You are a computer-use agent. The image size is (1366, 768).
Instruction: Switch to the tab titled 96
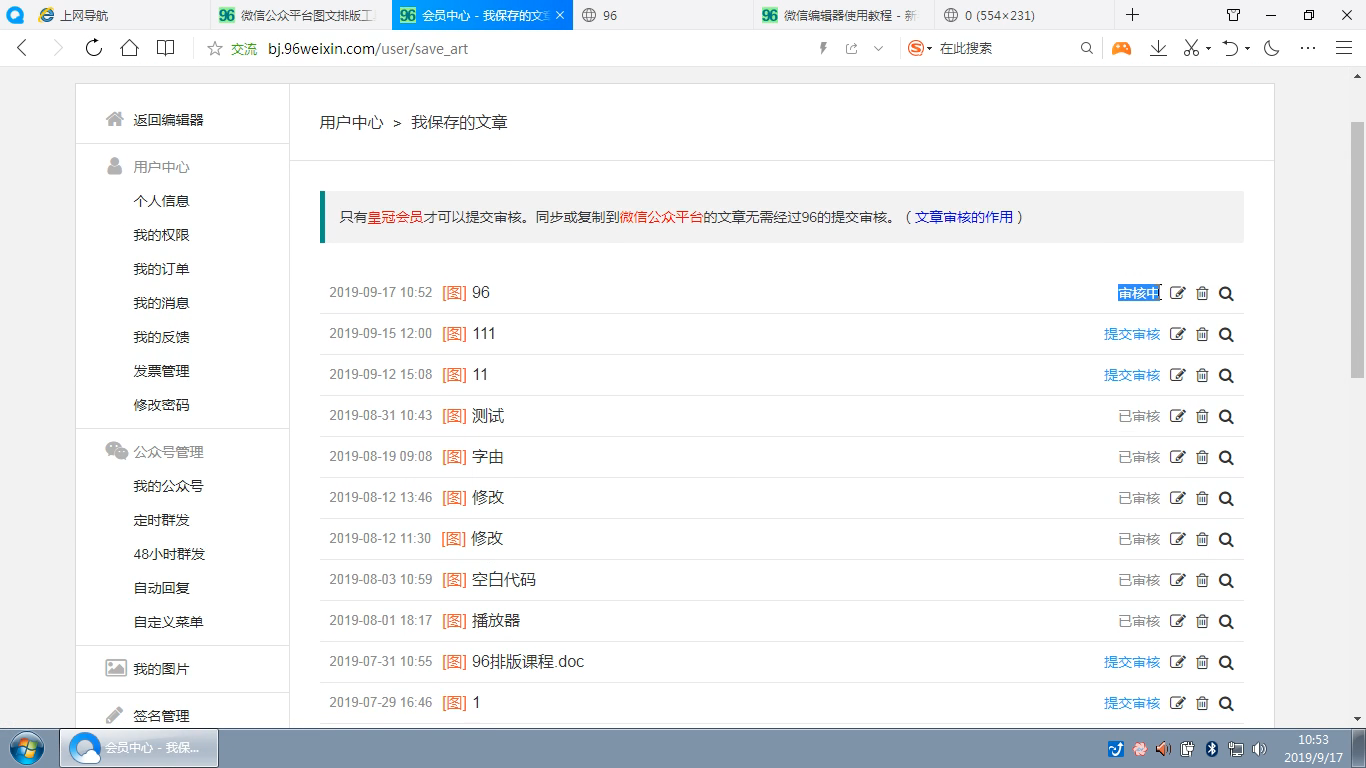pyautogui.click(x=662, y=15)
